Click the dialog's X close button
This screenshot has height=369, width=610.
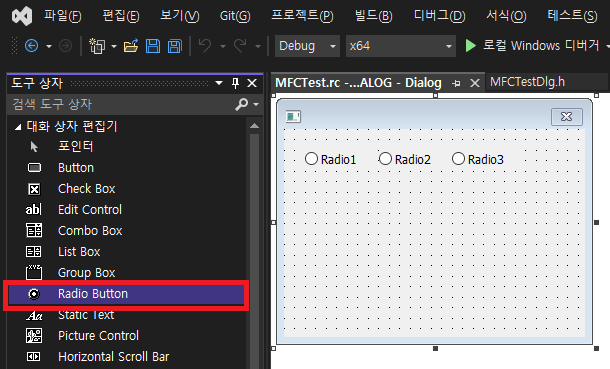click(567, 117)
